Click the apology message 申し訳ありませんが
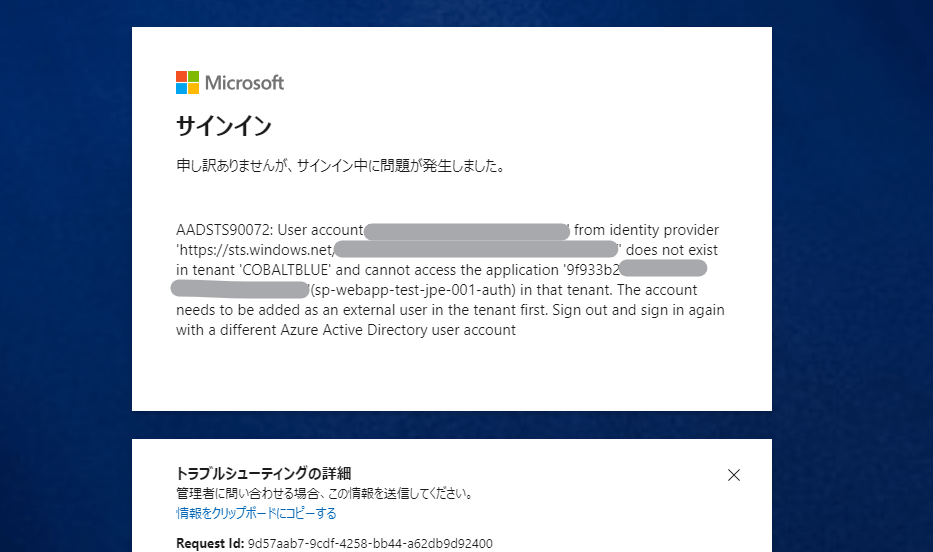The height and width of the screenshot is (552, 933). (340, 166)
